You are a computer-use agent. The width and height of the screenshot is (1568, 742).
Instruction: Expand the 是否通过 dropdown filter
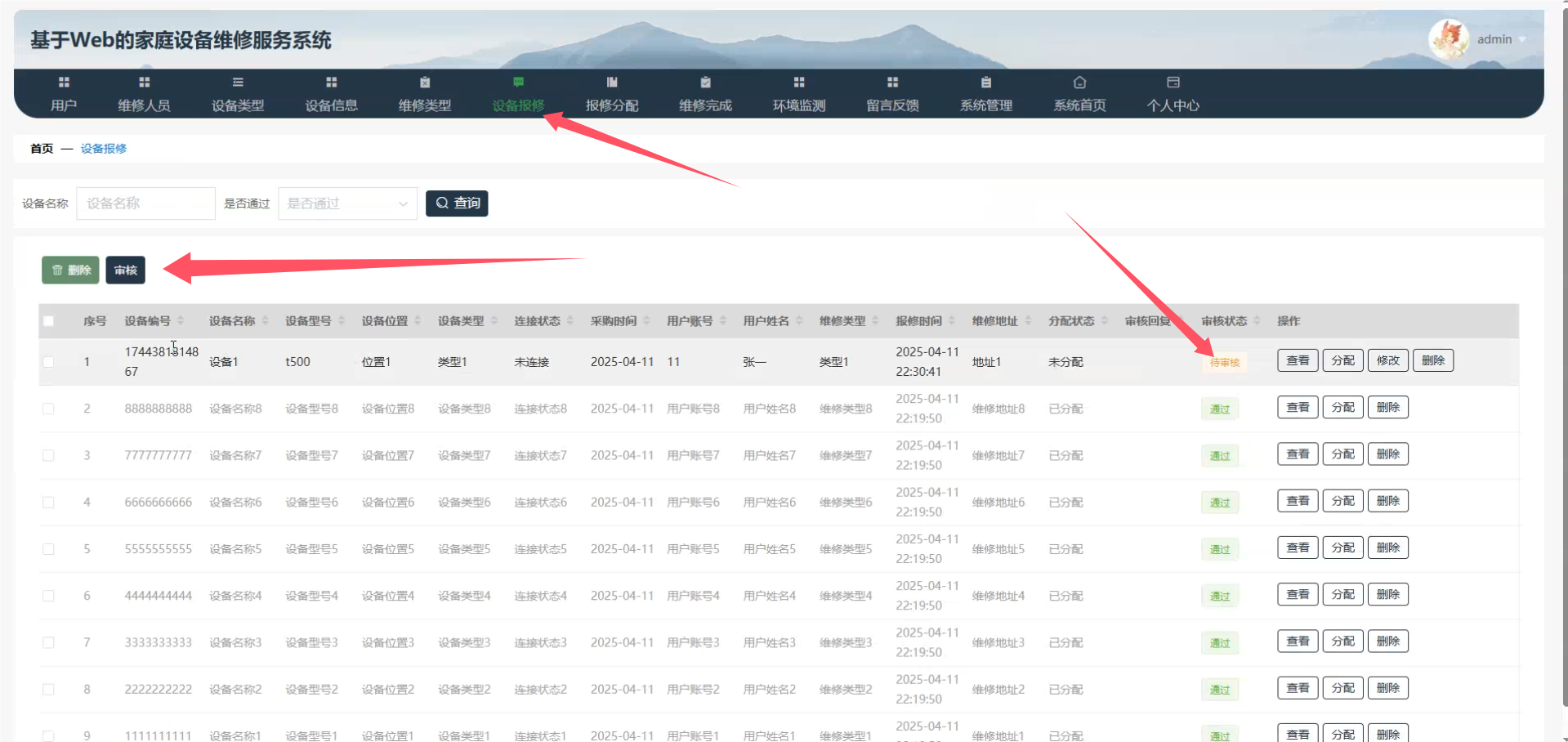coord(347,203)
